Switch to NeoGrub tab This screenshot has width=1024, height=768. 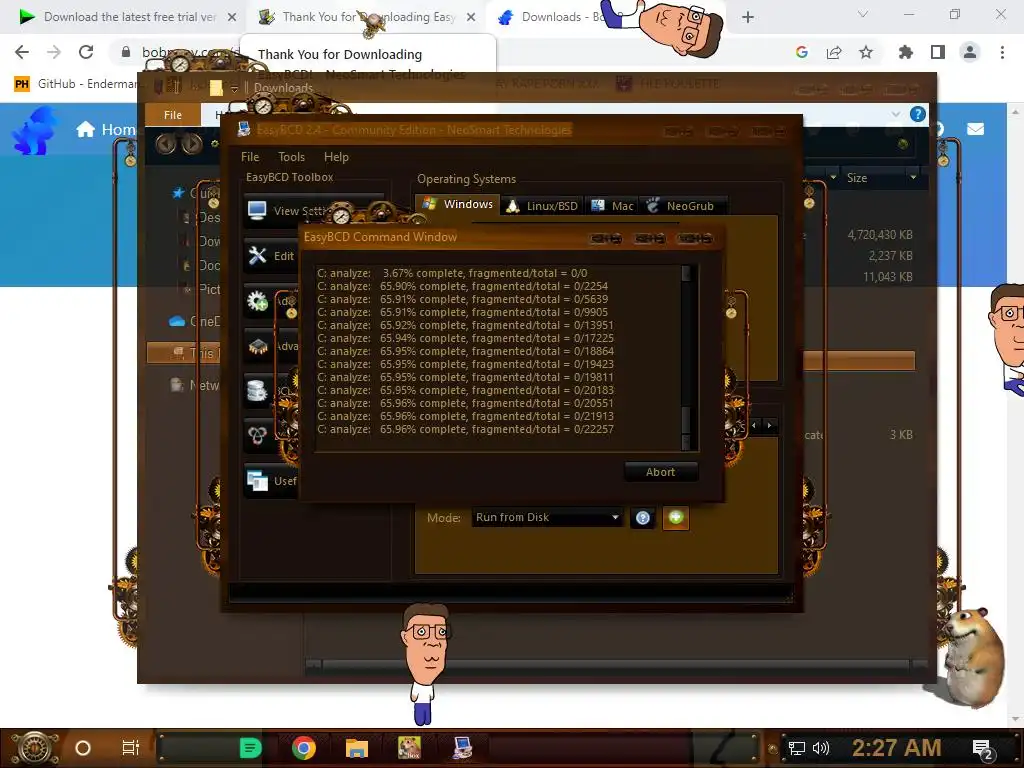(x=683, y=206)
